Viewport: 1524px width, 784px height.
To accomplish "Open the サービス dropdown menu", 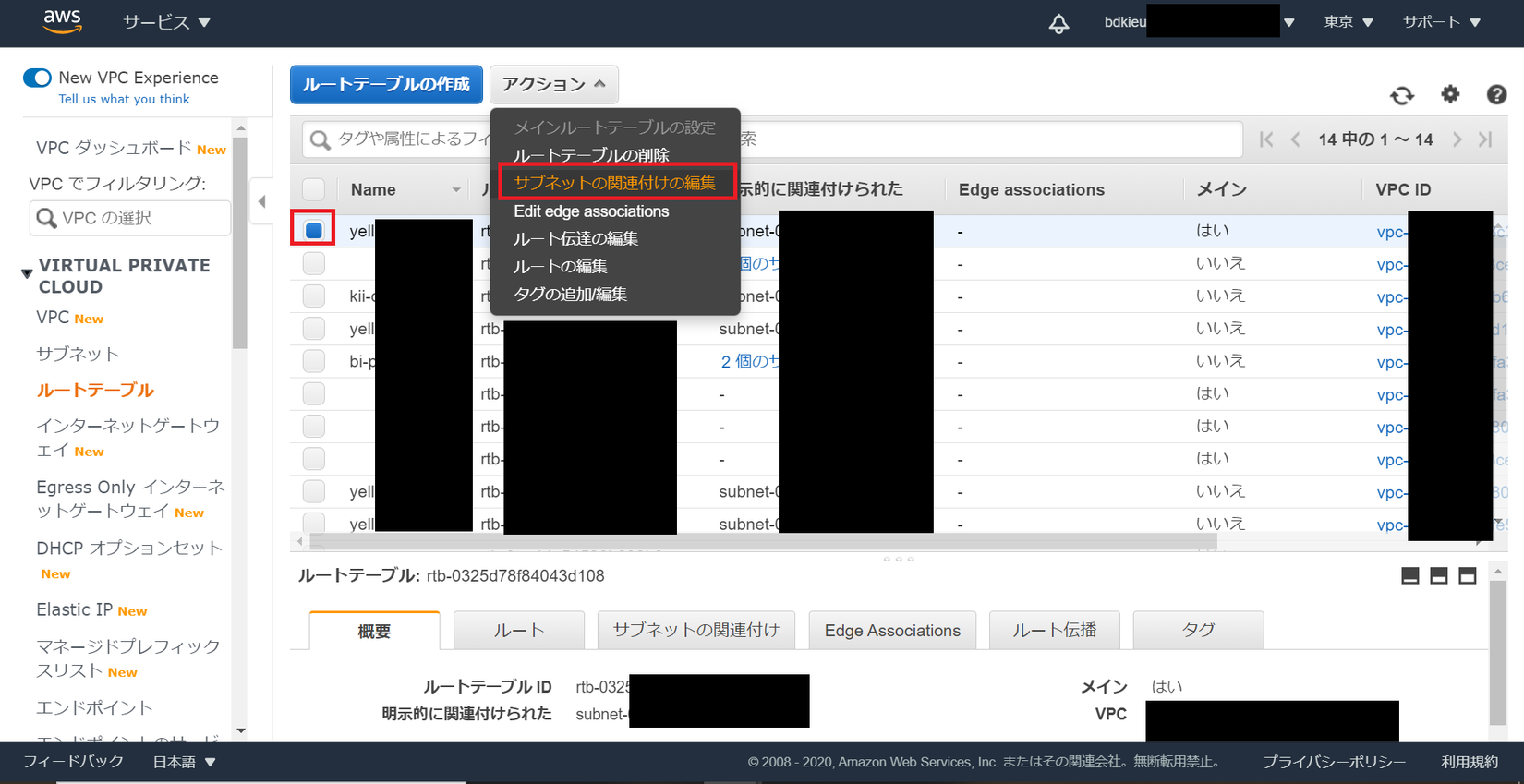I will coord(166,22).
